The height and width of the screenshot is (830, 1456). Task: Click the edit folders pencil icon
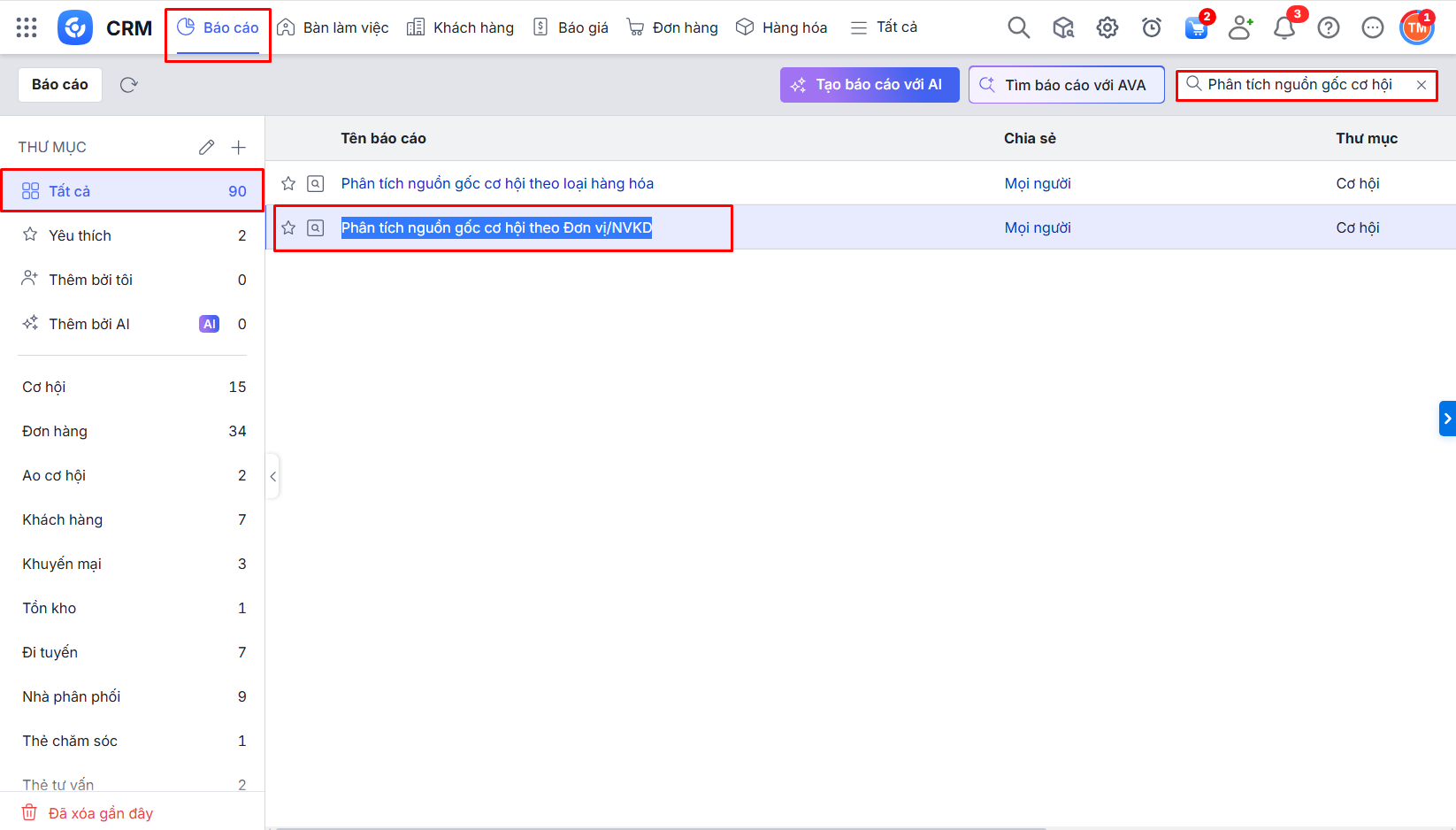[x=206, y=147]
